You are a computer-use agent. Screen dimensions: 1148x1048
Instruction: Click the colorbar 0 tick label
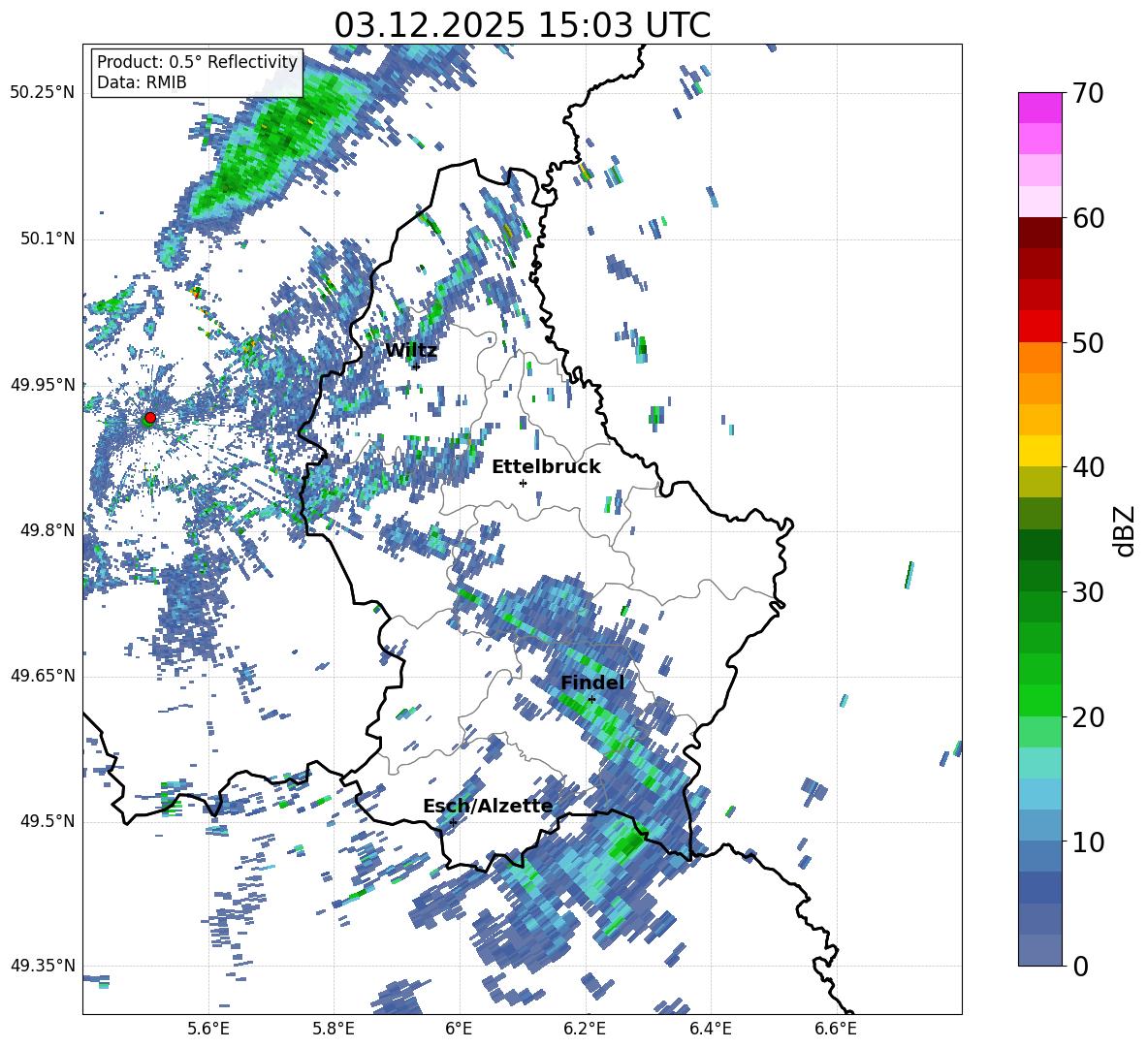pyautogui.click(x=1080, y=966)
